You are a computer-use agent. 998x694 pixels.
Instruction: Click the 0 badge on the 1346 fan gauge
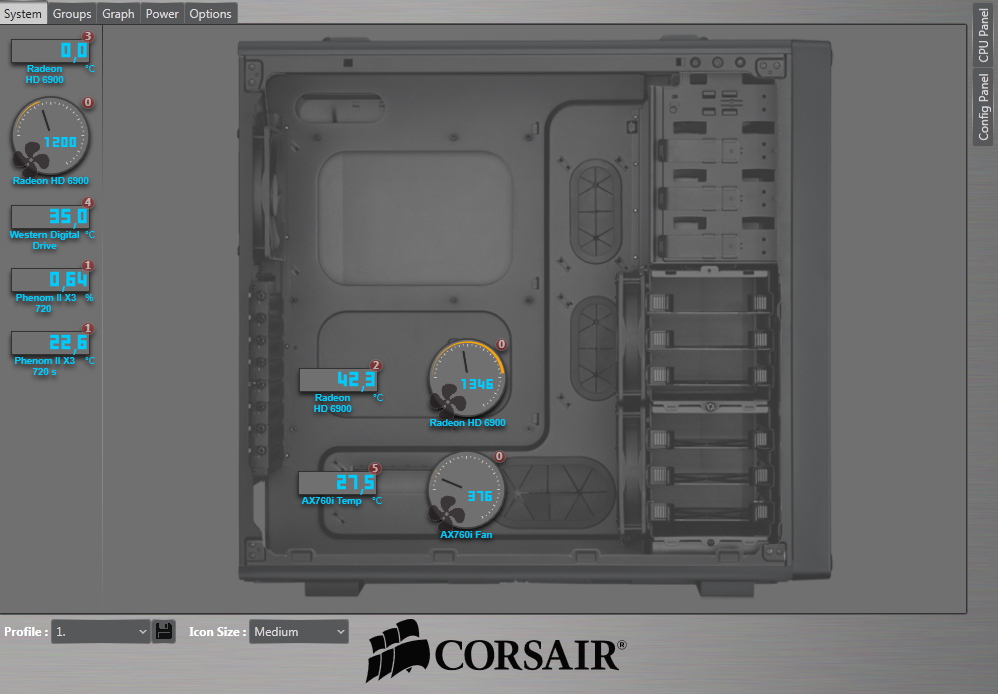coord(502,344)
